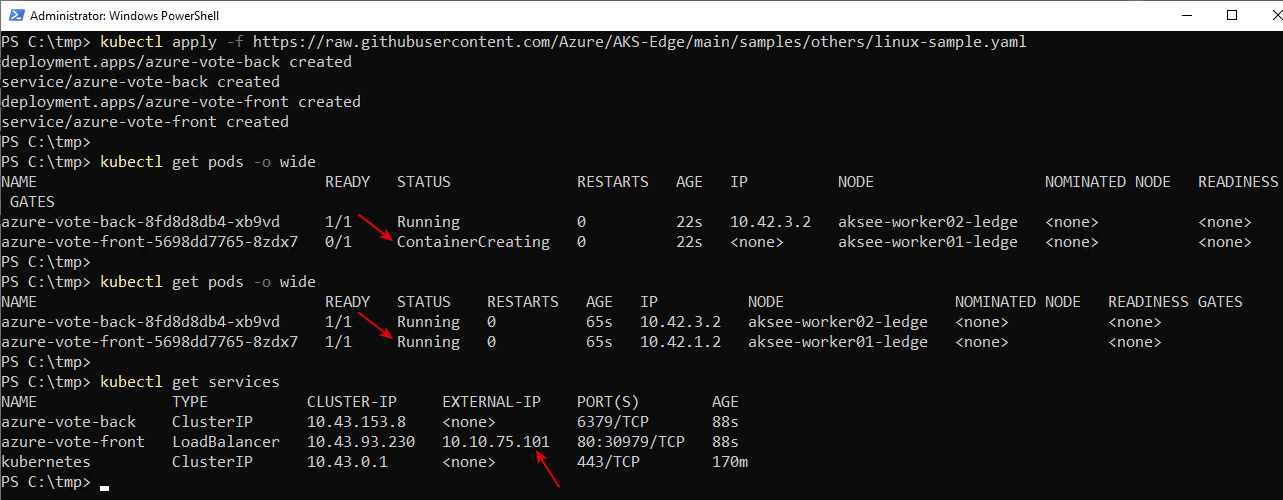Click the kubernetes ClusterIP service row

coord(375,462)
